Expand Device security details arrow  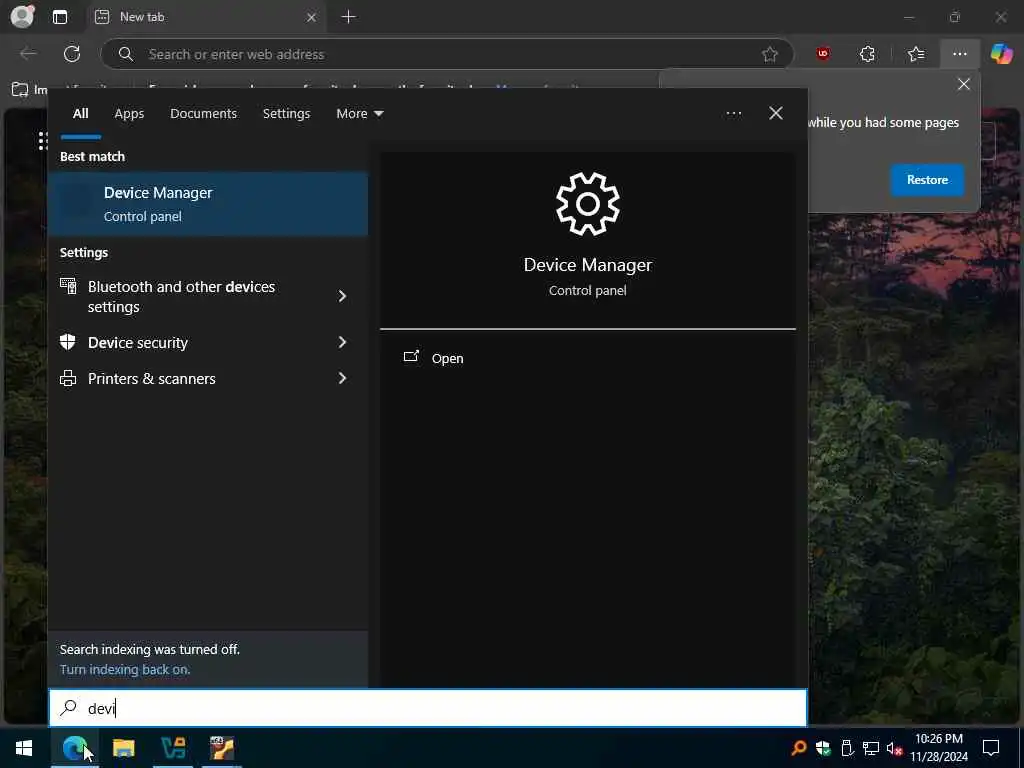342,342
